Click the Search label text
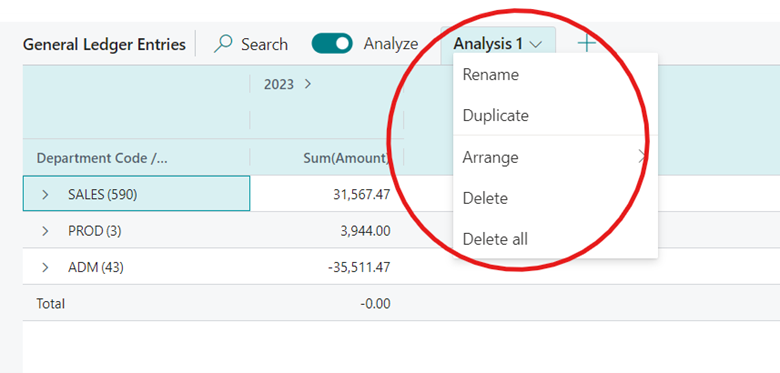Image resolution: width=780 pixels, height=373 pixels. click(264, 44)
